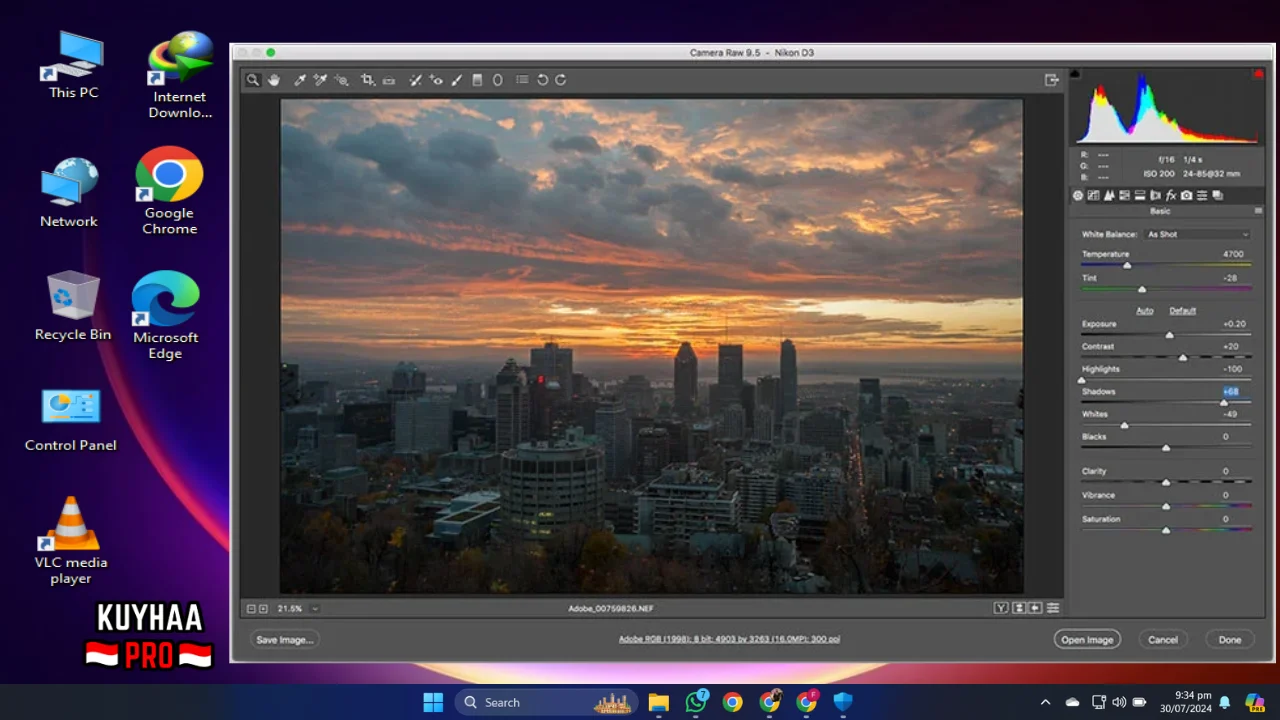The width and height of the screenshot is (1280, 720).
Task: Copy current settings to Before icon
Action: point(1035,608)
